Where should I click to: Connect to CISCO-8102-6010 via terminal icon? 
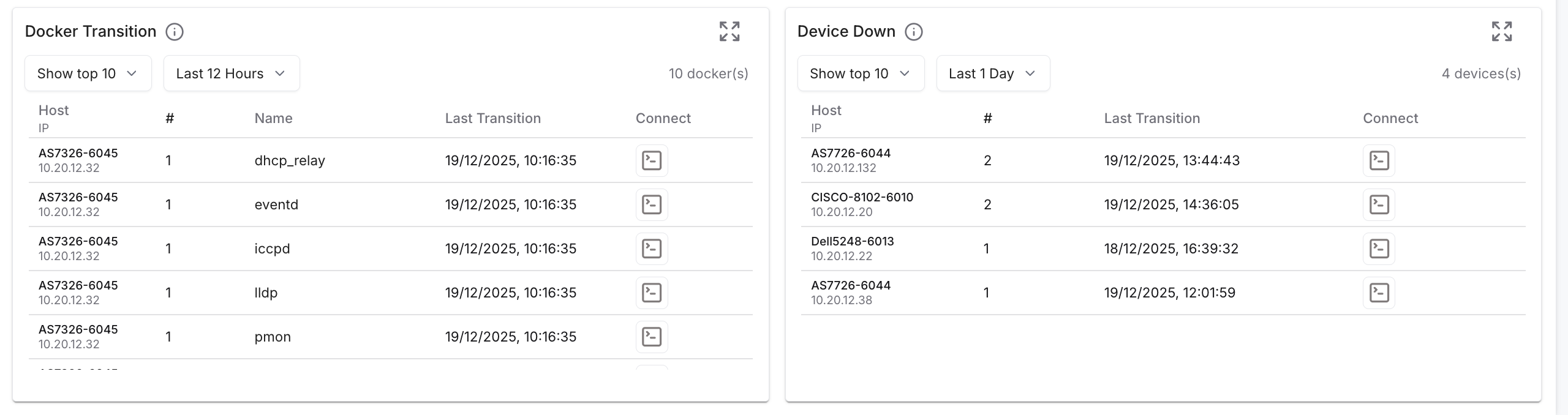(x=1378, y=204)
